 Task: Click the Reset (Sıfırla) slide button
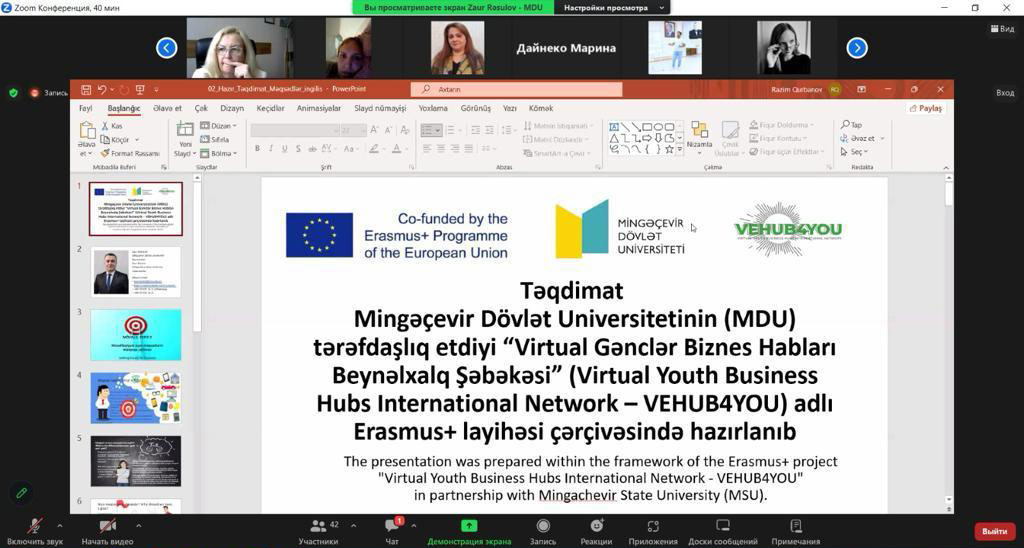pos(215,139)
